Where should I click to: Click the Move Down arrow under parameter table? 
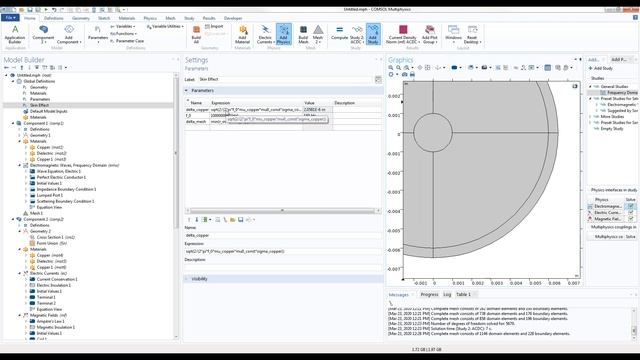click(x=196, y=220)
